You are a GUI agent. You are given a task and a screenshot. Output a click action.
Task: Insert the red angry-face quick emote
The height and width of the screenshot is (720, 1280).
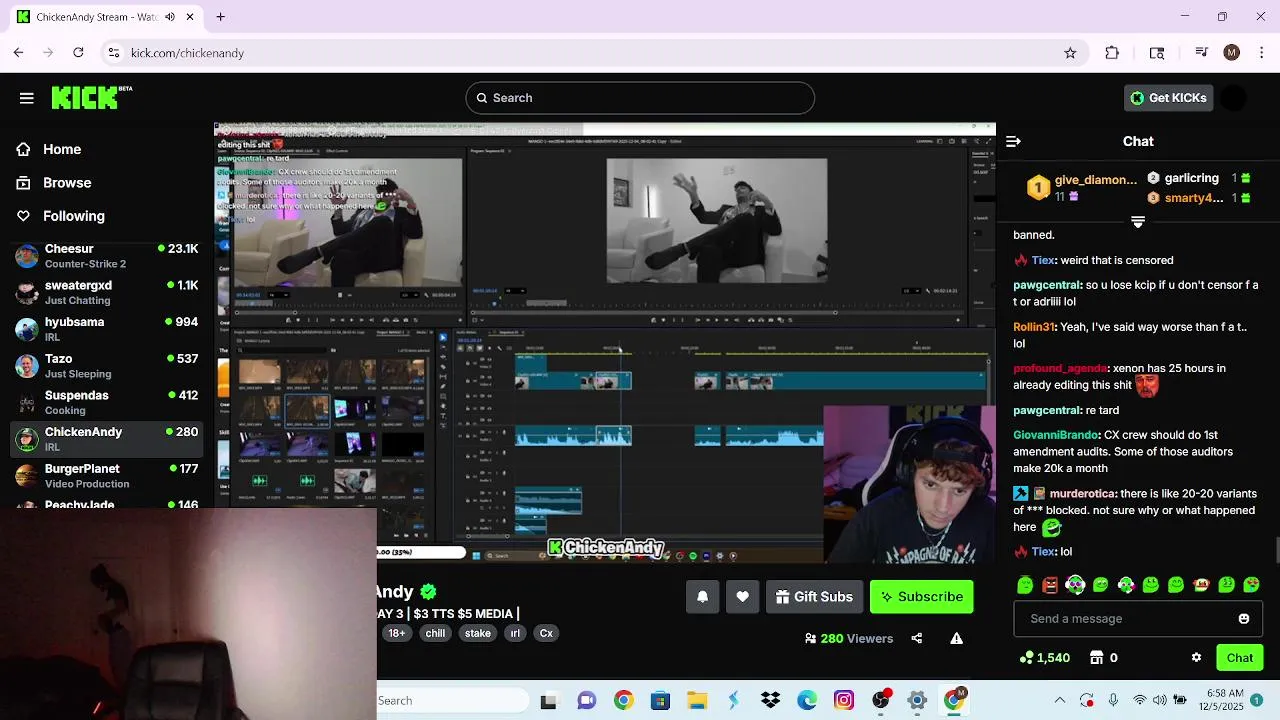click(1050, 585)
